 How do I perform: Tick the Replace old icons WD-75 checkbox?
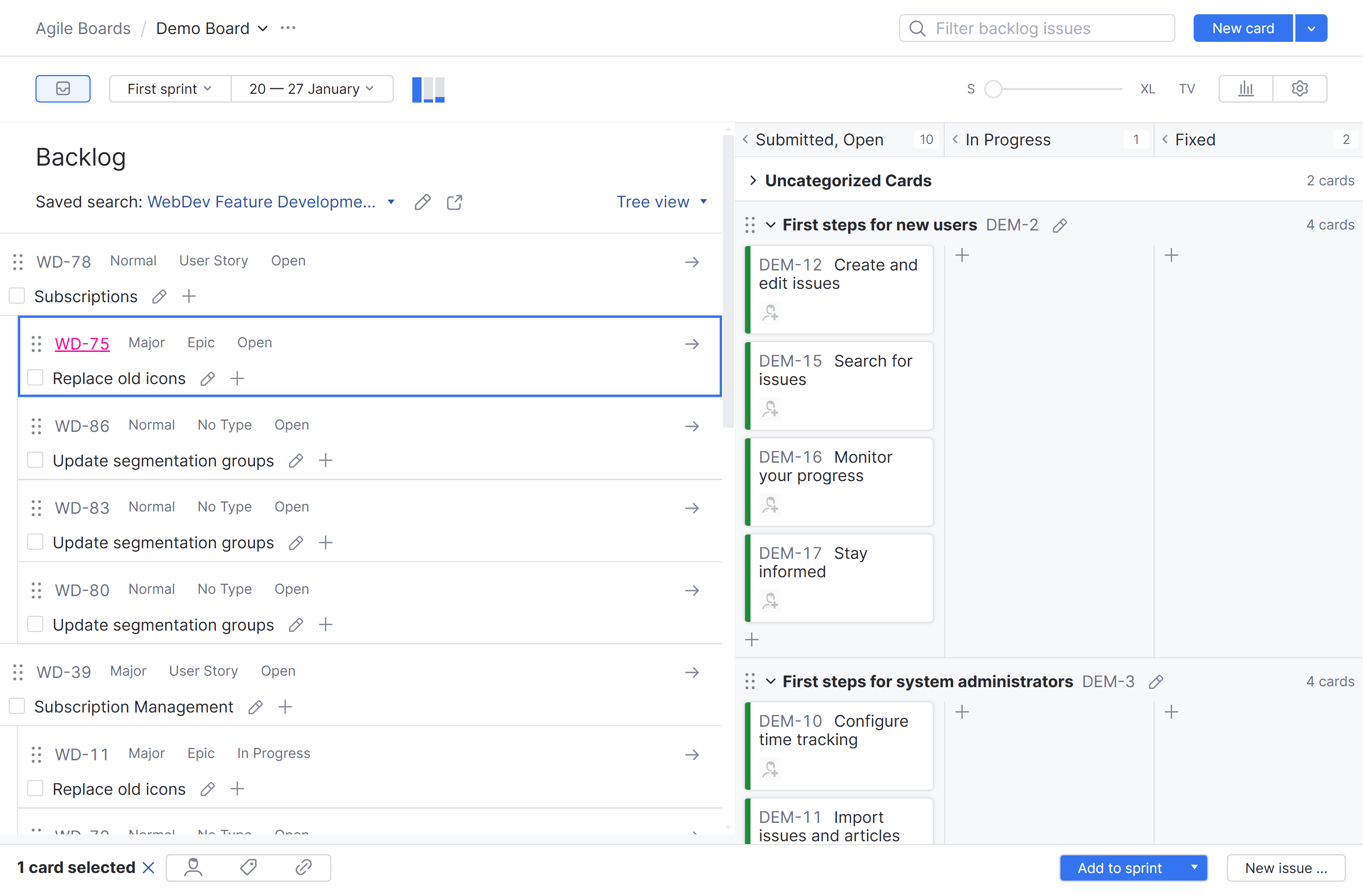tap(35, 378)
